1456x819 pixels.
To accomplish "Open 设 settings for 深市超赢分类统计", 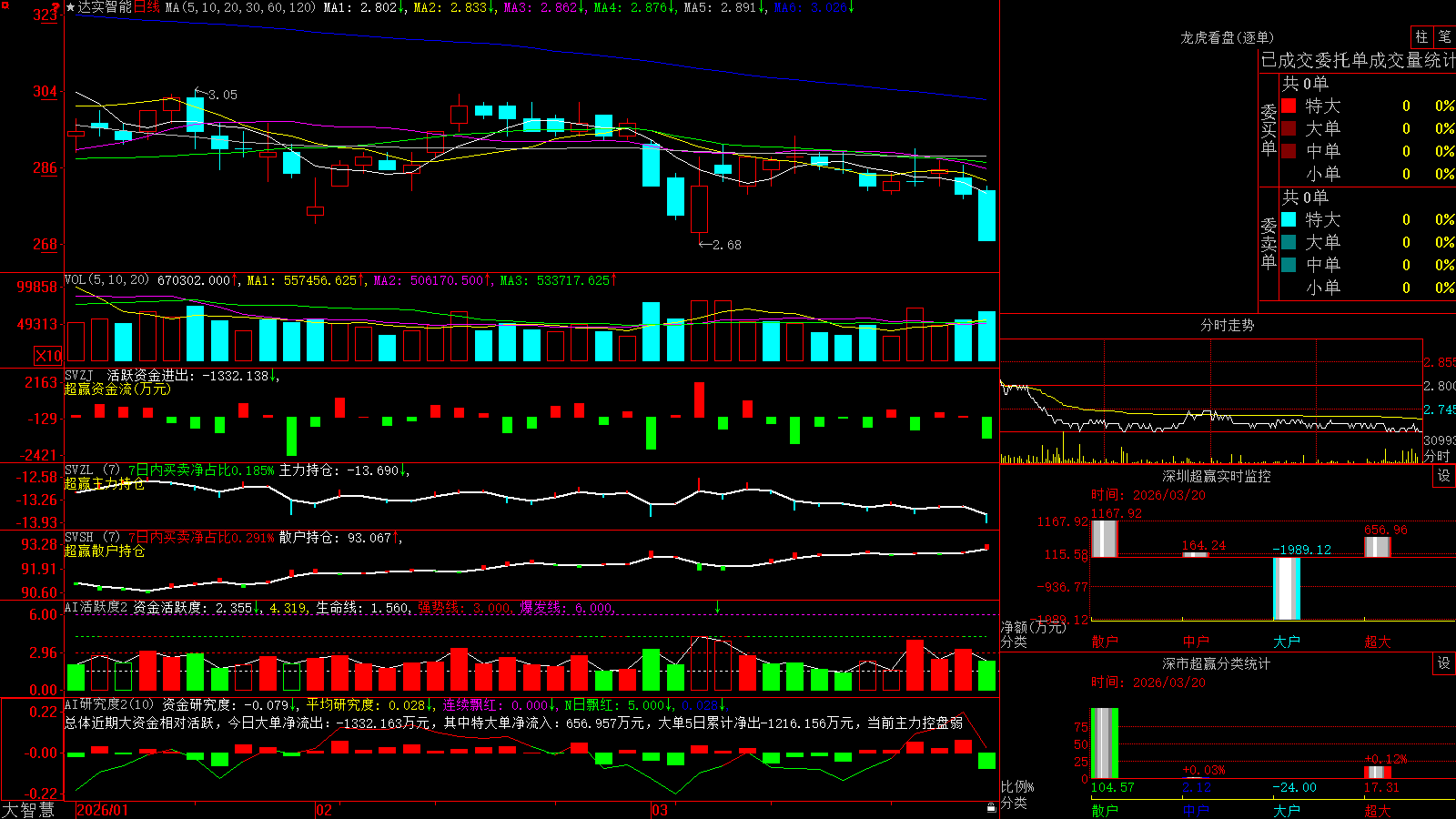I will (1444, 663).
